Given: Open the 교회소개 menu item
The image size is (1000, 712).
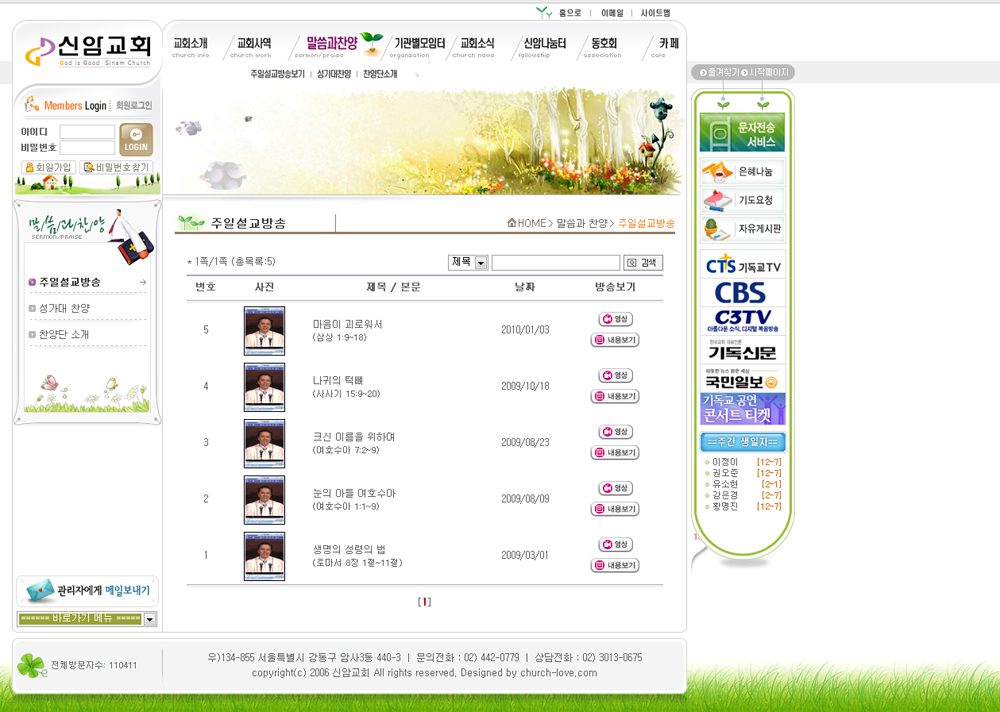Looking at the screenshot, I should pos(190,44).
